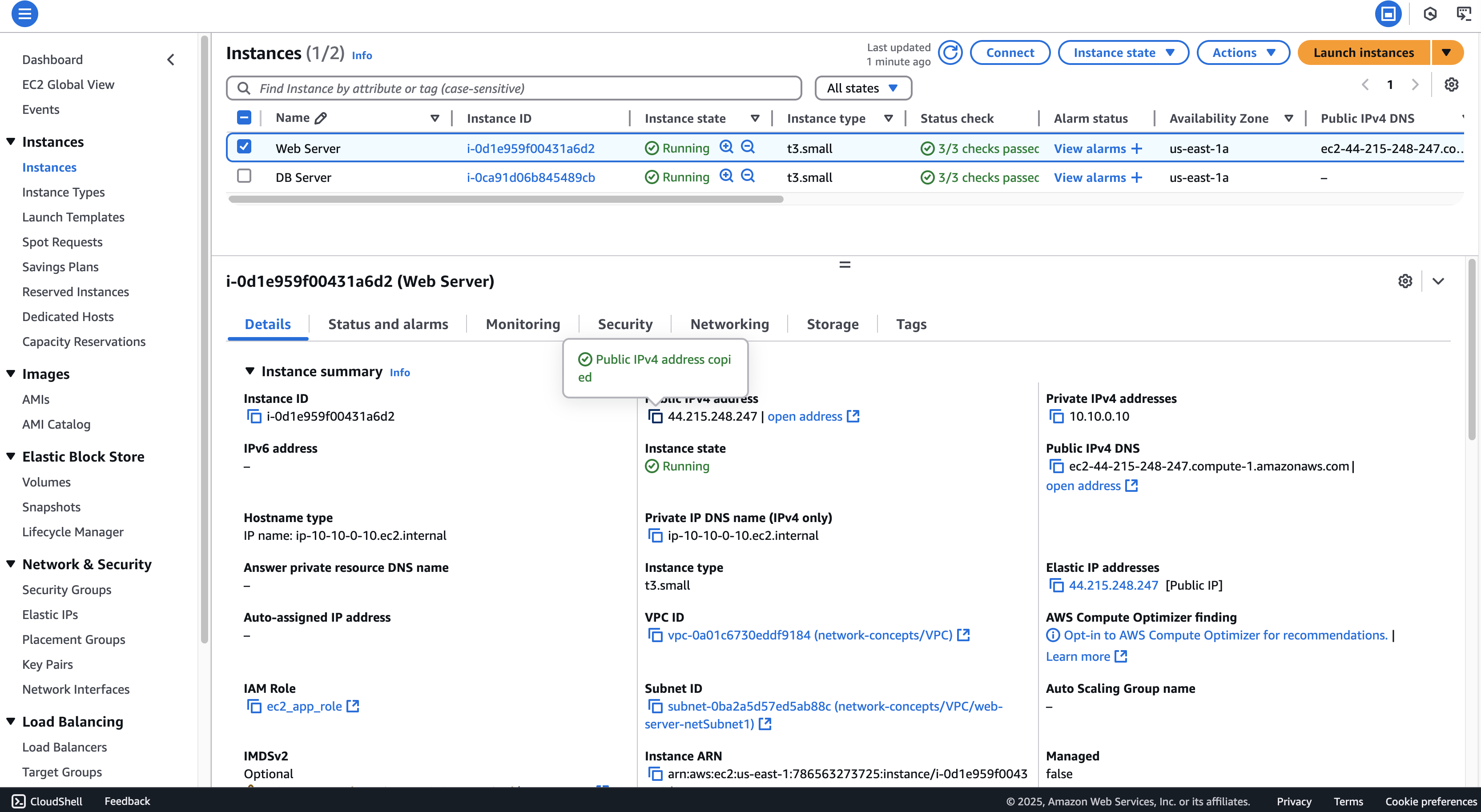Open Elastic IPs in the sidebar
The image size is (1481, 812).
pyautogui.click(x=50, y=614)
